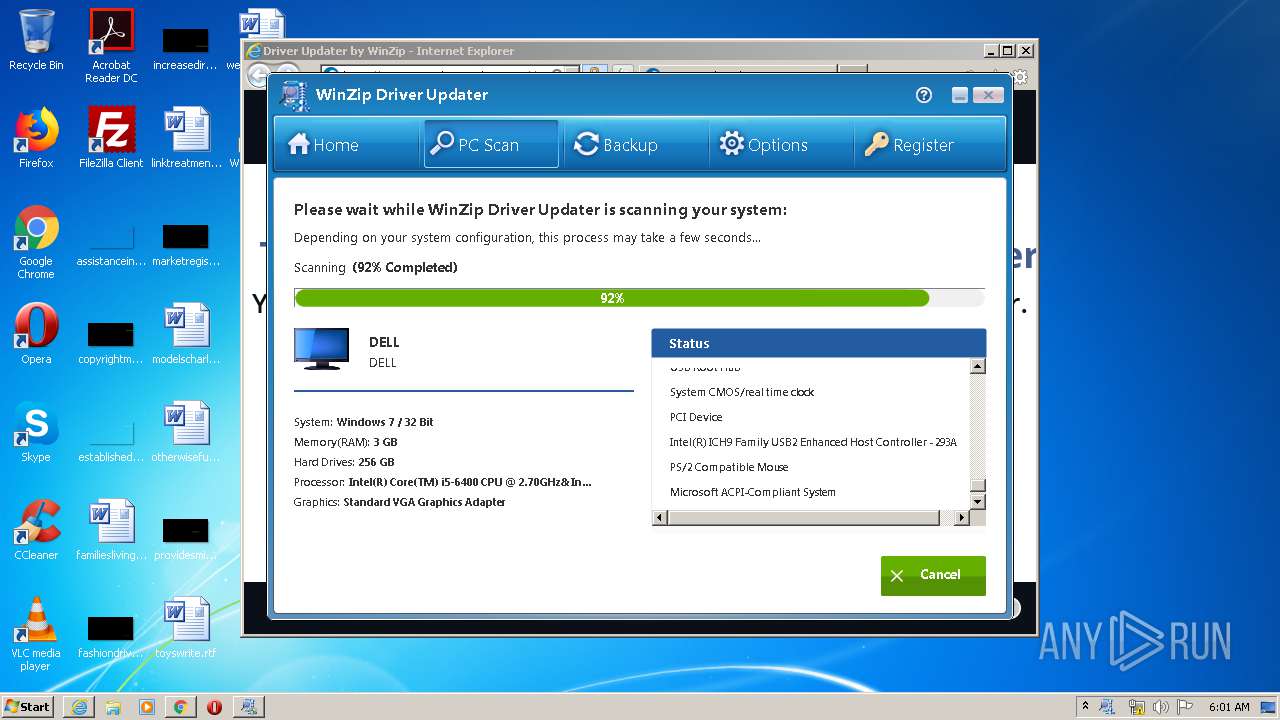This screenshot has height=720, width=1280.
Task: Click Internet Explorer in the taskbar
Action: coord(79,707)
